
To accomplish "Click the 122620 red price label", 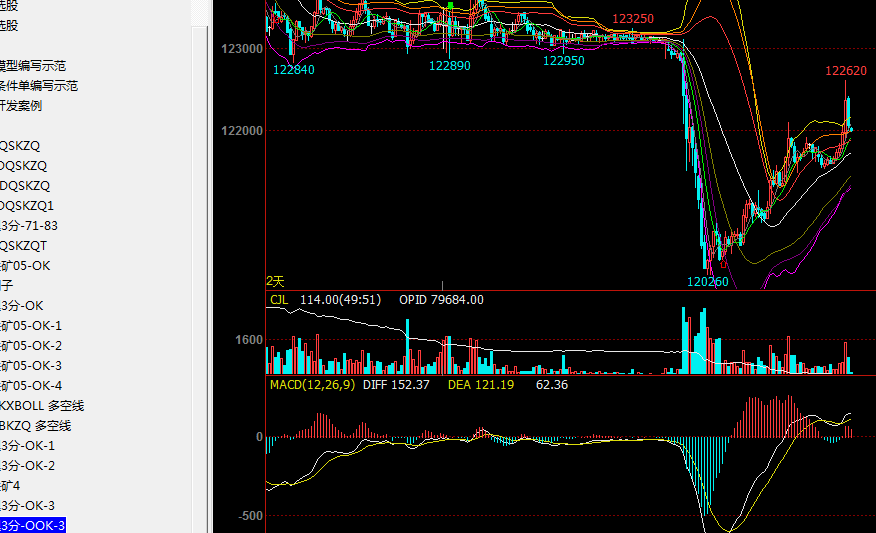I will [x=845, y=71].
